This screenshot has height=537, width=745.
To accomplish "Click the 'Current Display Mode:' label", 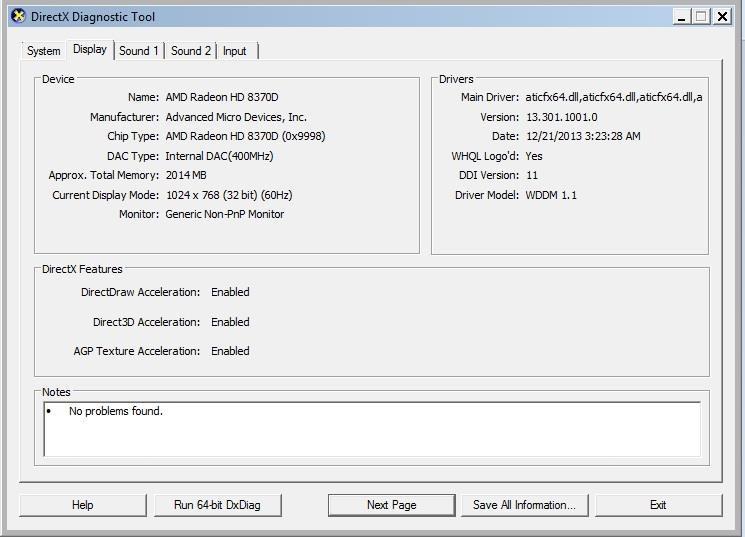I will point(105,195).
